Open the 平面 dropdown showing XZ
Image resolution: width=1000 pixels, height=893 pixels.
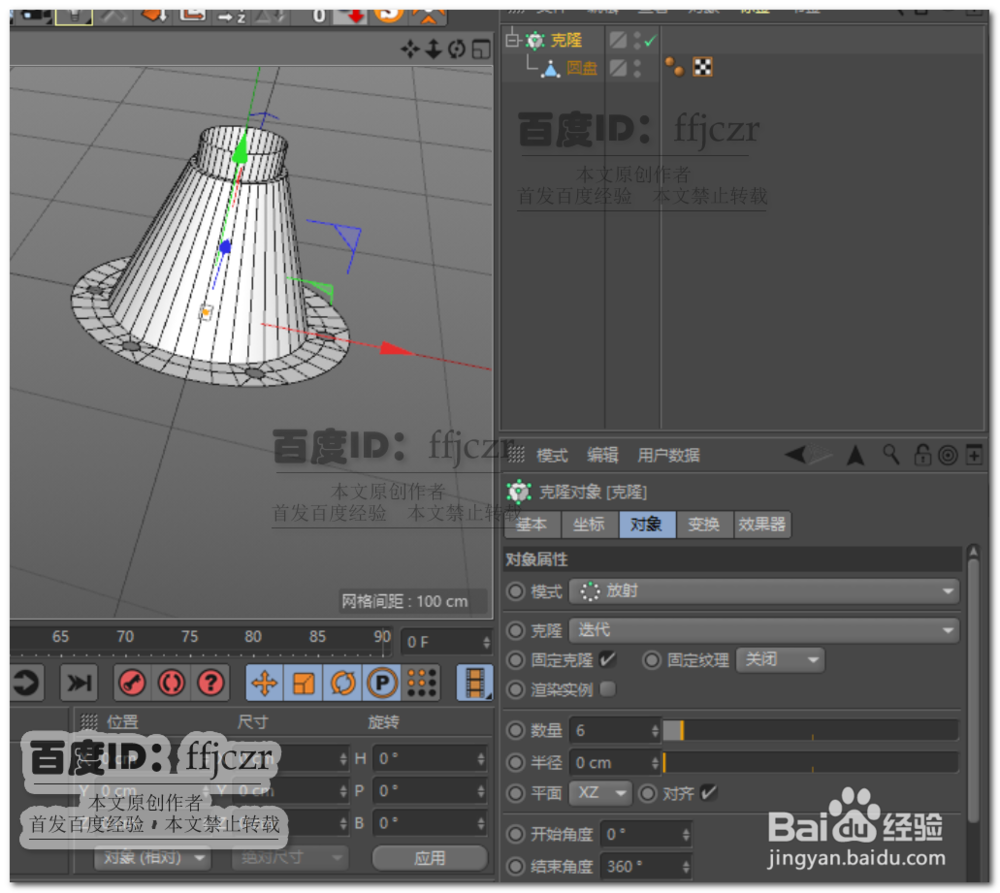(600, 793)
